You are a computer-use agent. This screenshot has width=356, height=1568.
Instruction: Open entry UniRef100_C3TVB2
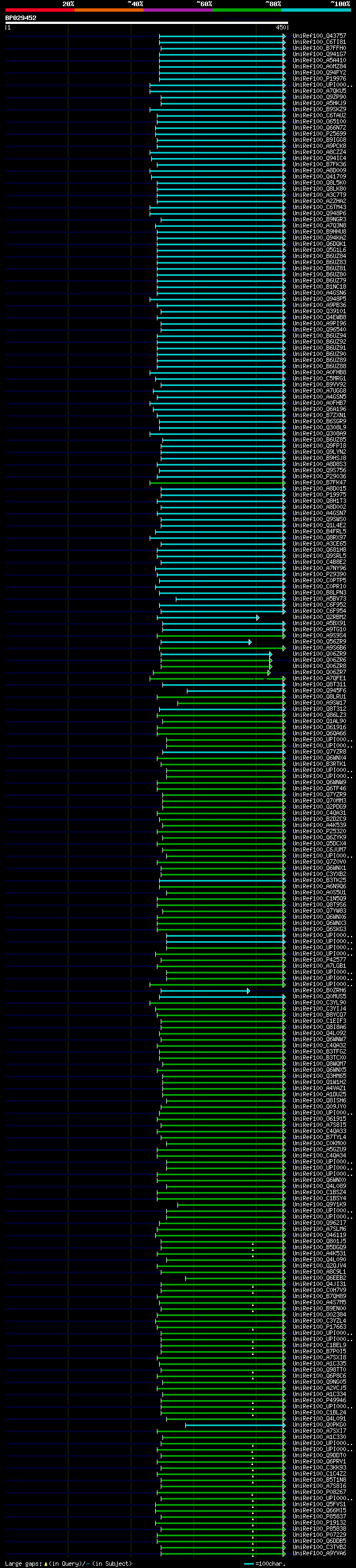point(319,1547)
